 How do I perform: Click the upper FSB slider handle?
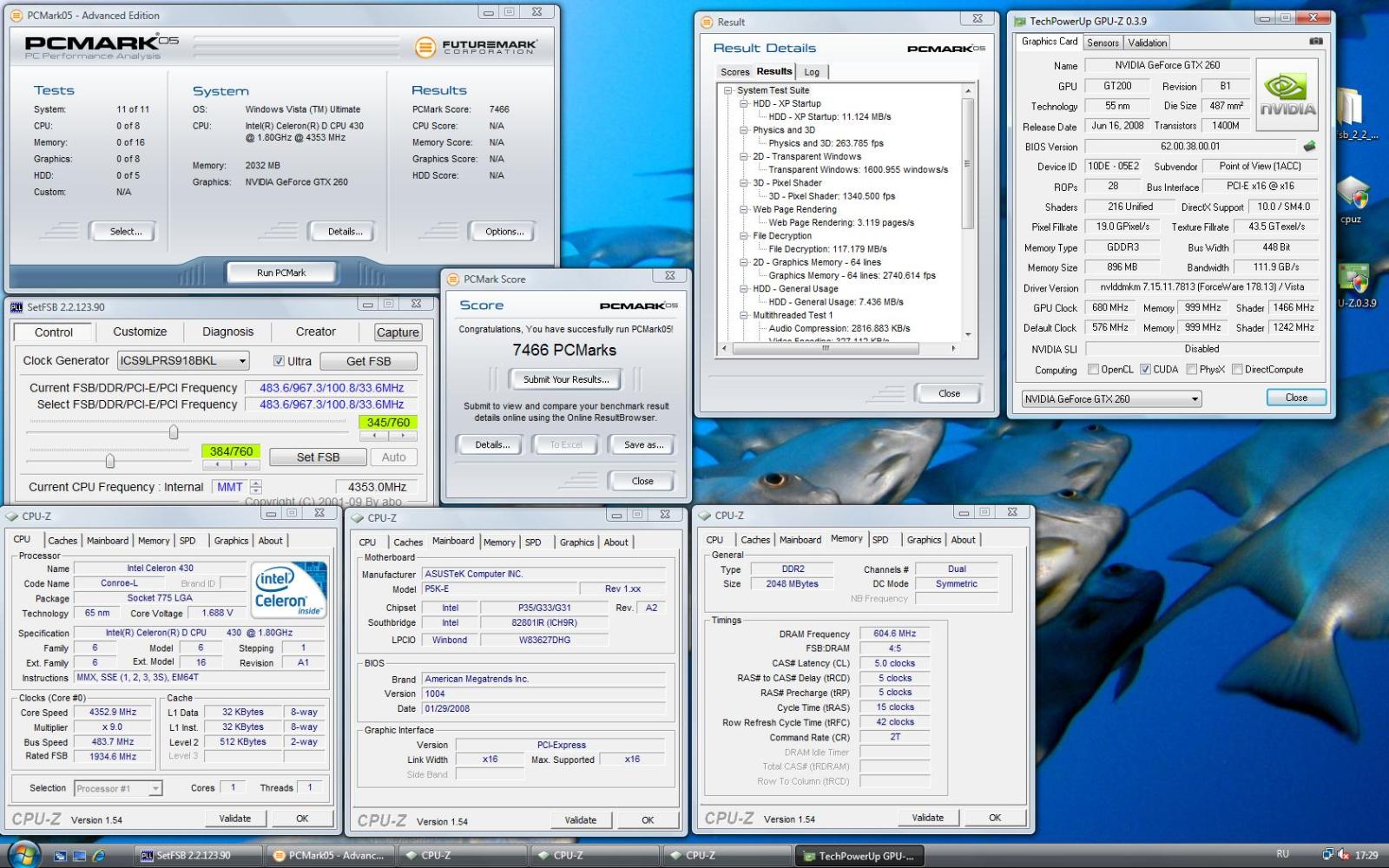tap(174, 431)
